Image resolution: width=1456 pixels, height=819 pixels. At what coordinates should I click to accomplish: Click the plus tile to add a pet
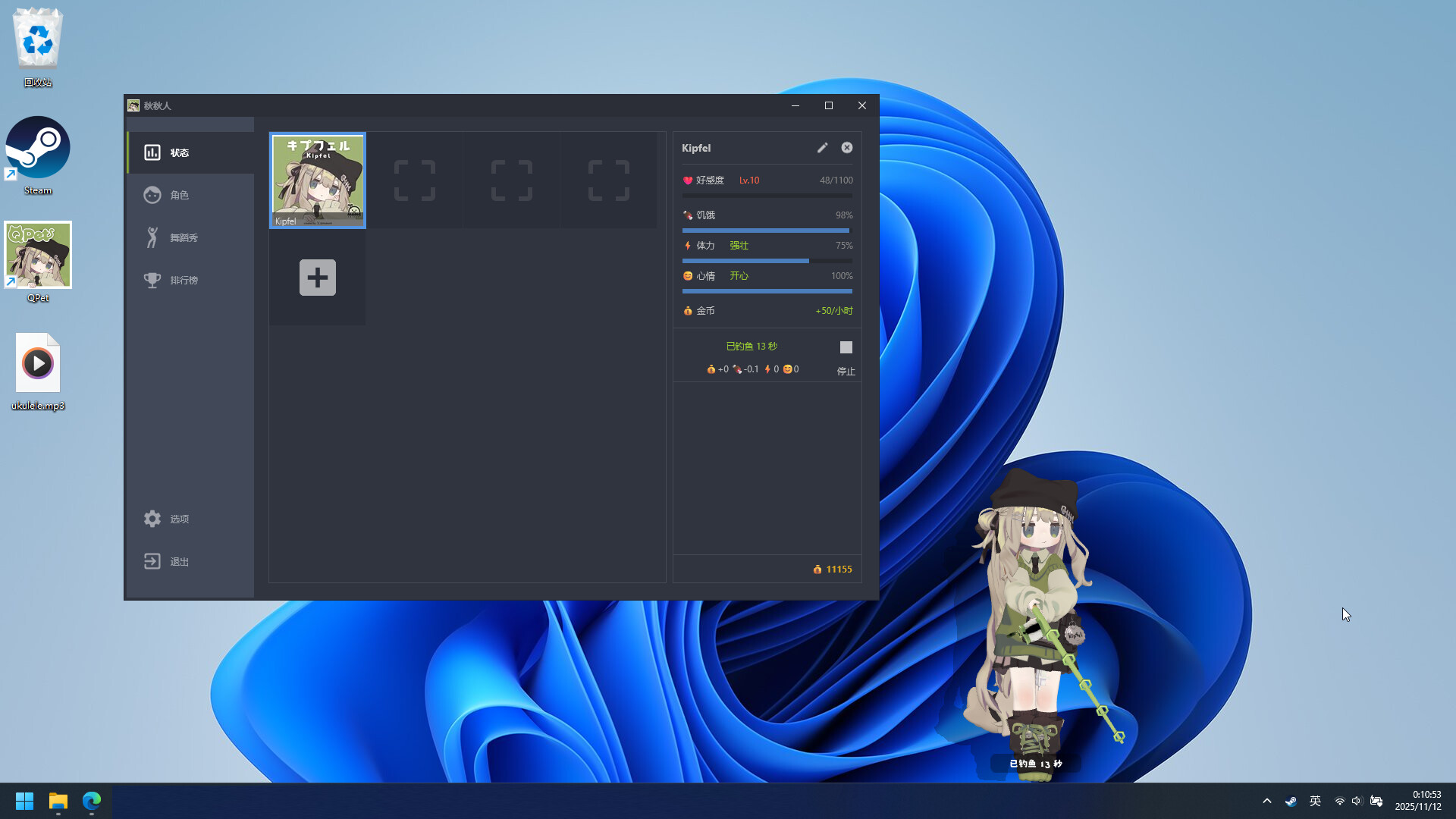317,278
